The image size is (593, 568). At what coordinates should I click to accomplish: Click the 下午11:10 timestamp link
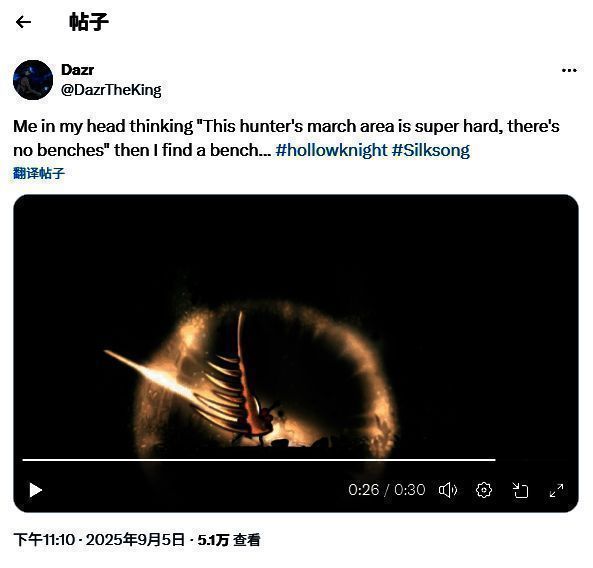(44, 540)
